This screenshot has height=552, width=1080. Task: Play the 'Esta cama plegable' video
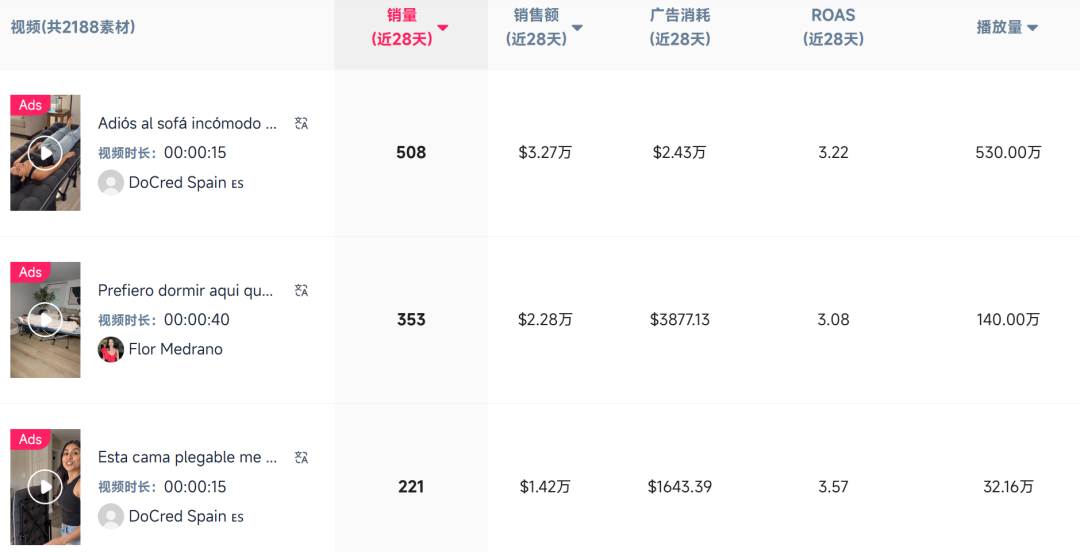45,487
